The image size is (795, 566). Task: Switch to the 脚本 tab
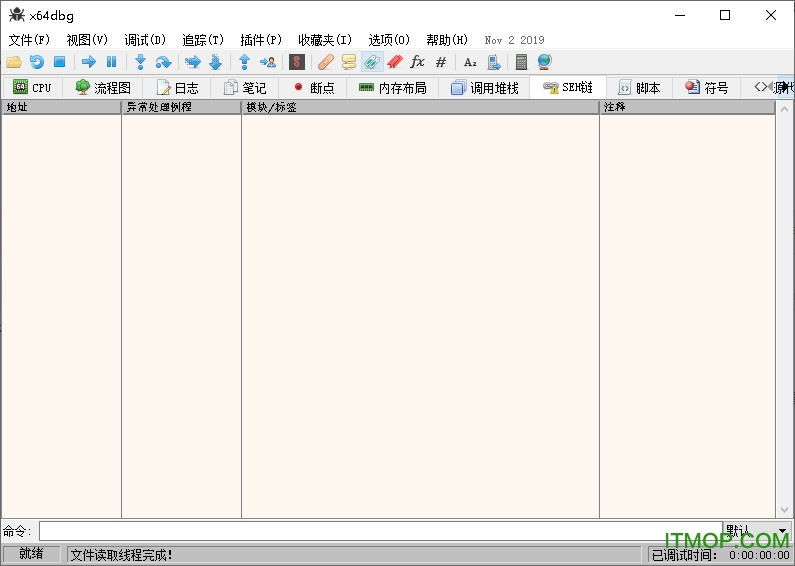pos(639,88)
